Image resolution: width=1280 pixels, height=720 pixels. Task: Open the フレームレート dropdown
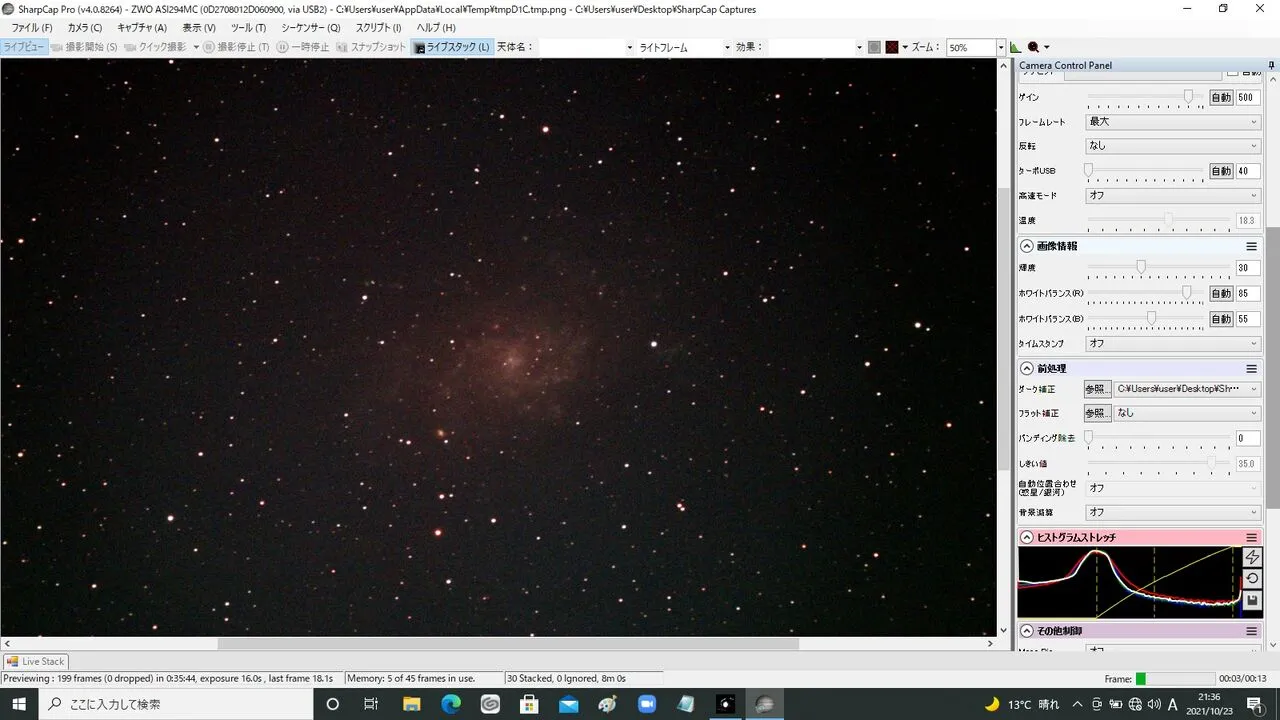[1172, 122]
